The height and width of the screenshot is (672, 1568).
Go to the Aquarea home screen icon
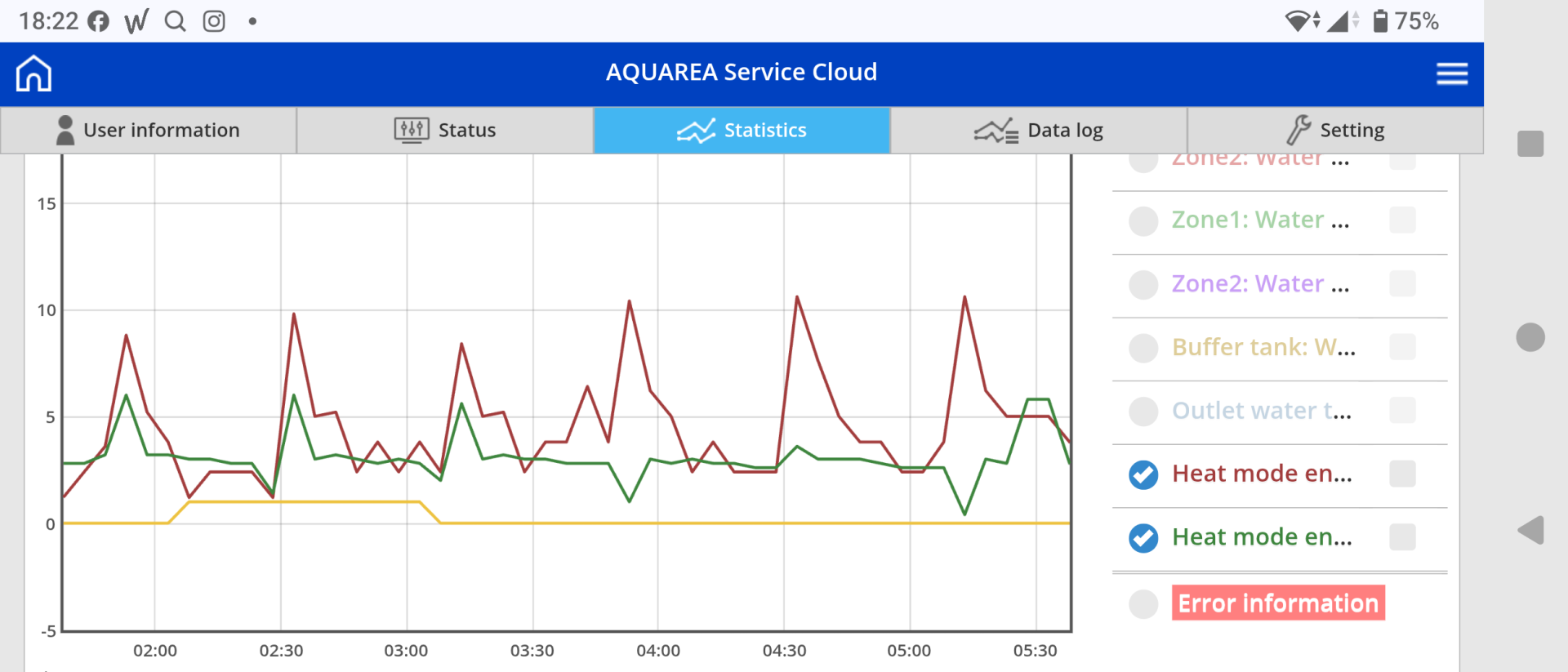point(33,73)
